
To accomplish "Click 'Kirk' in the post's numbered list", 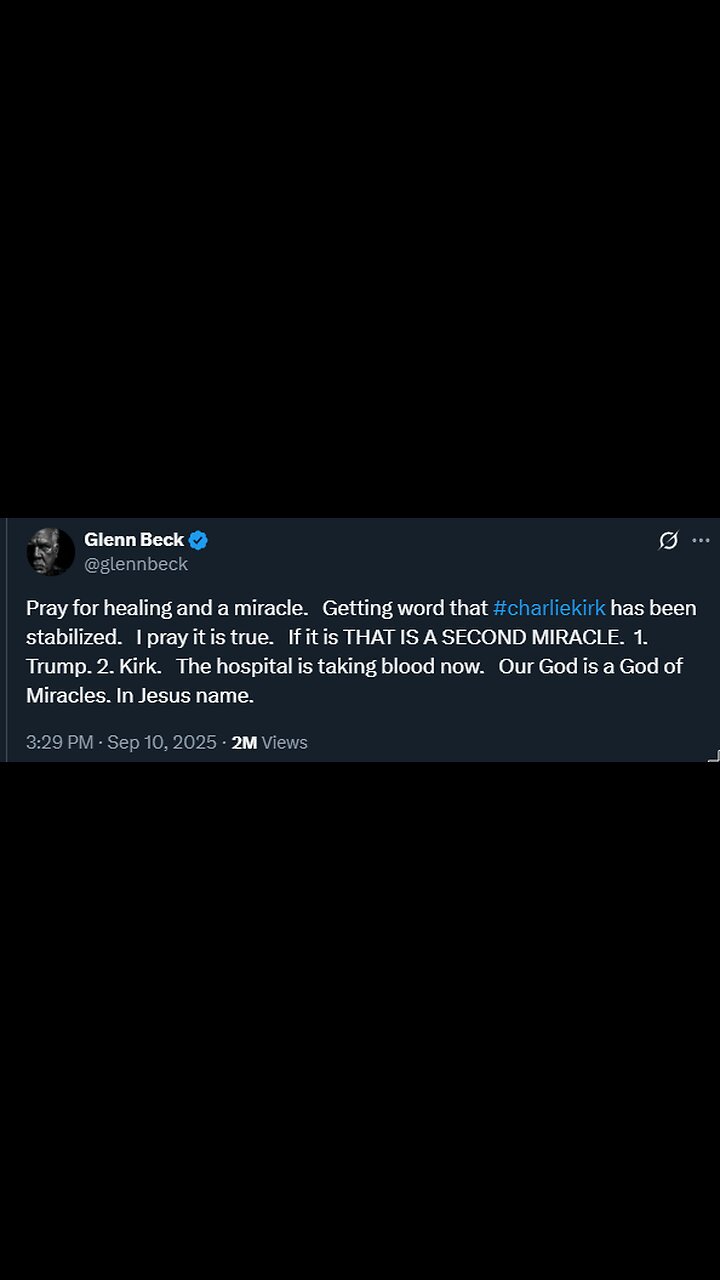I will pyautogui.click(x=139, y=666).
